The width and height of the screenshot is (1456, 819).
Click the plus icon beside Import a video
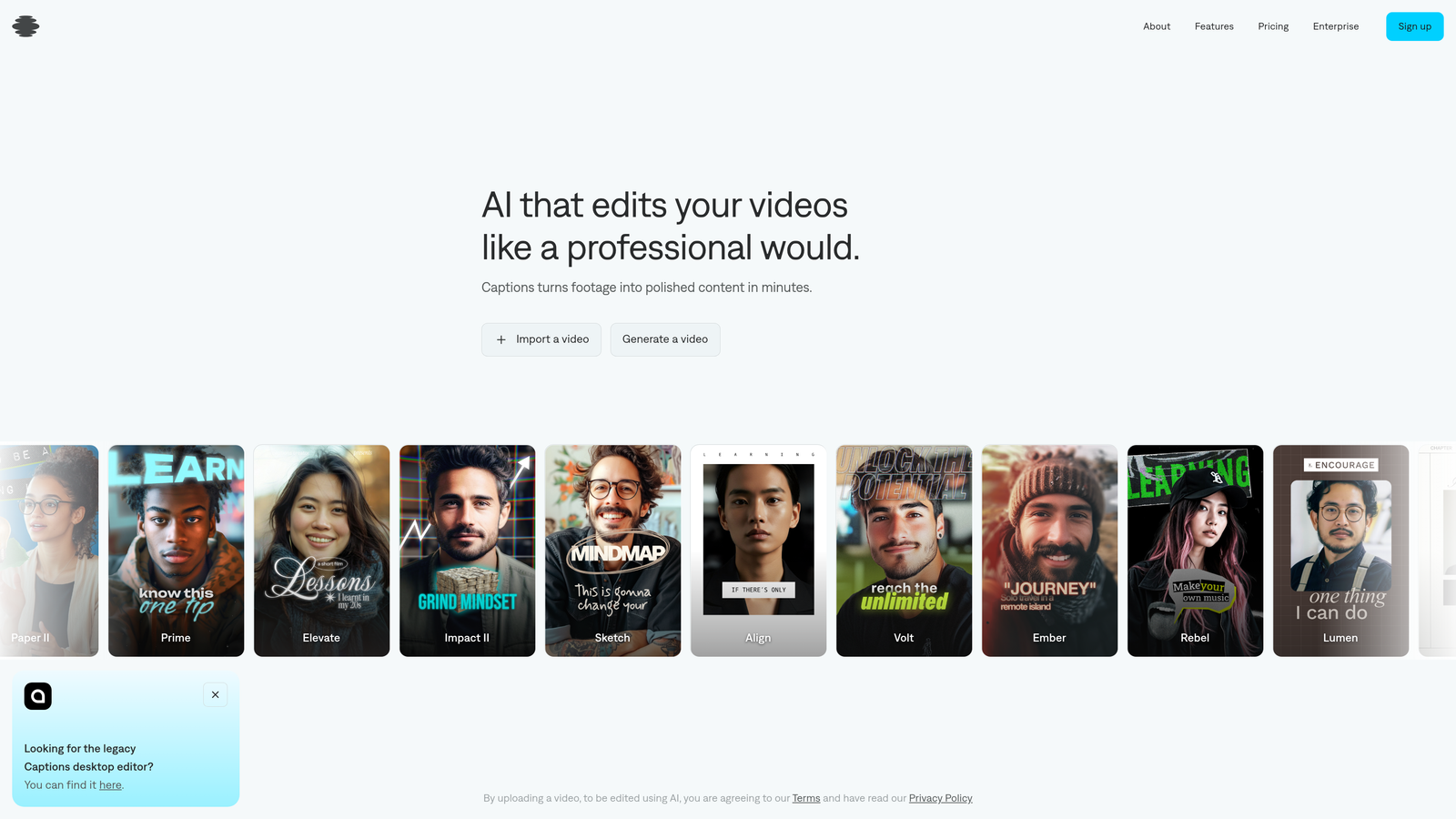pyautogui.click(x=501, y=339)
